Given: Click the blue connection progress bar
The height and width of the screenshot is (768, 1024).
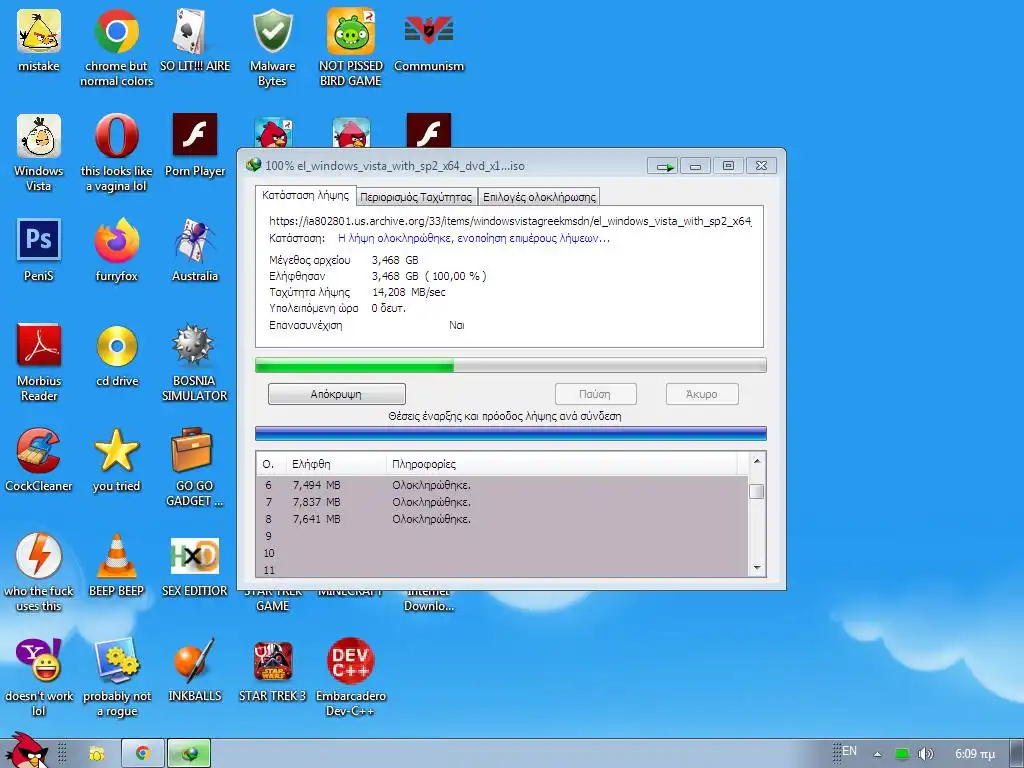Looking at the screenshot, I should (511, 433).
